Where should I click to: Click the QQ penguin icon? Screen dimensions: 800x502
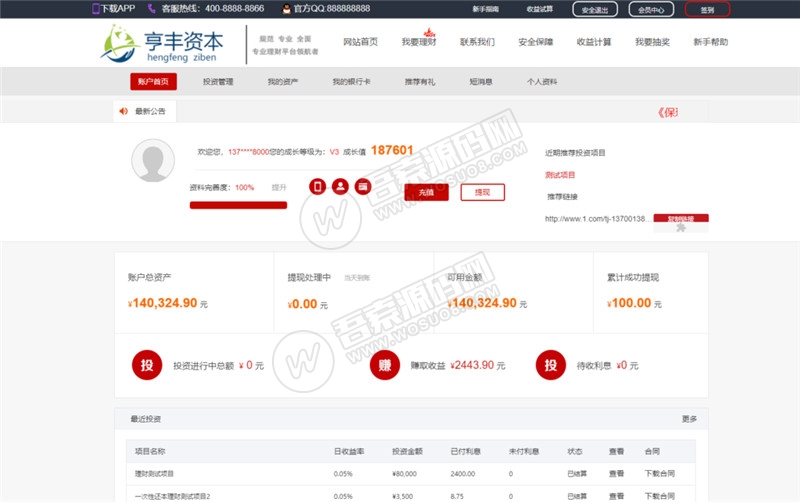286,8
